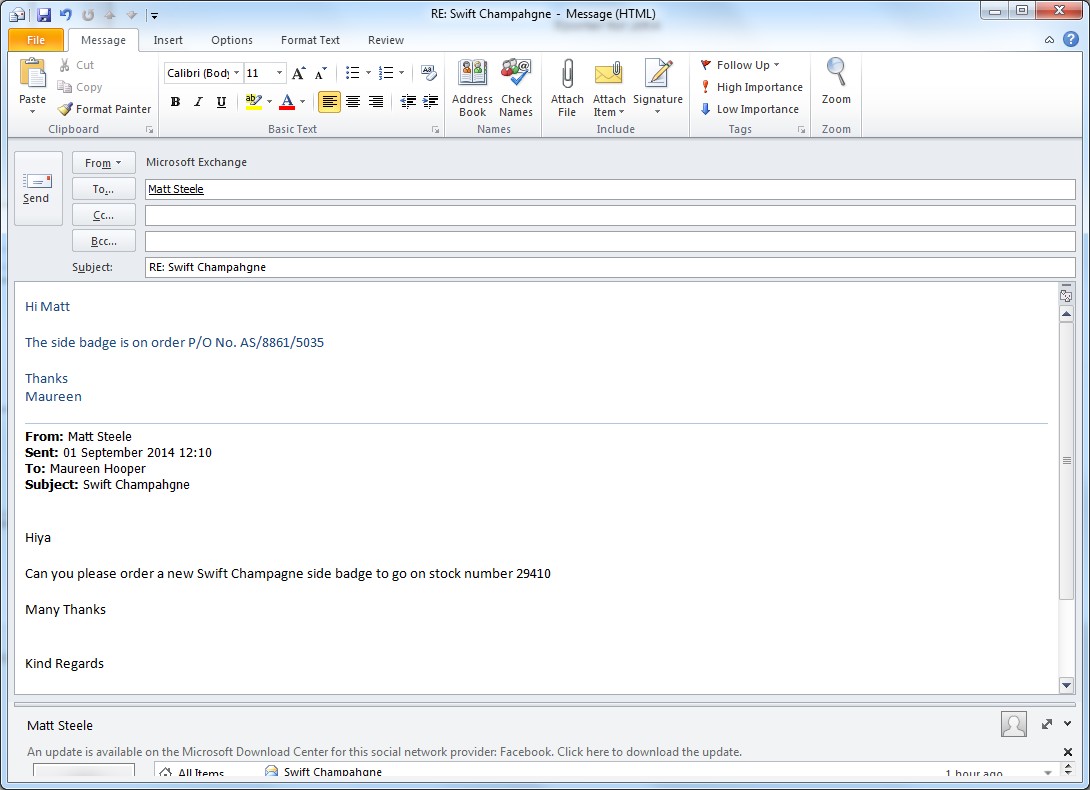This screenshot has height=790, width=1090.
Task: Minimize the ribbon
Action: click(x=1049, y=40)
